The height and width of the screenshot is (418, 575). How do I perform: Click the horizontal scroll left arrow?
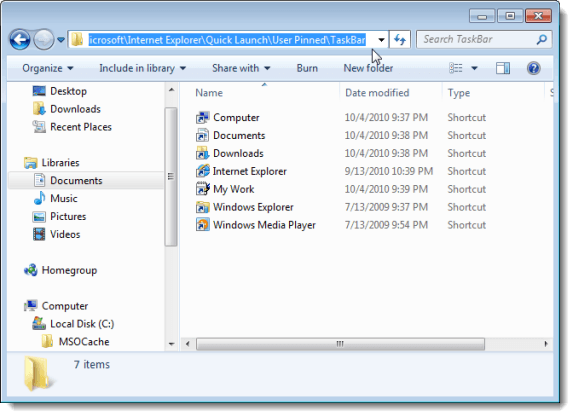[188, 344]
